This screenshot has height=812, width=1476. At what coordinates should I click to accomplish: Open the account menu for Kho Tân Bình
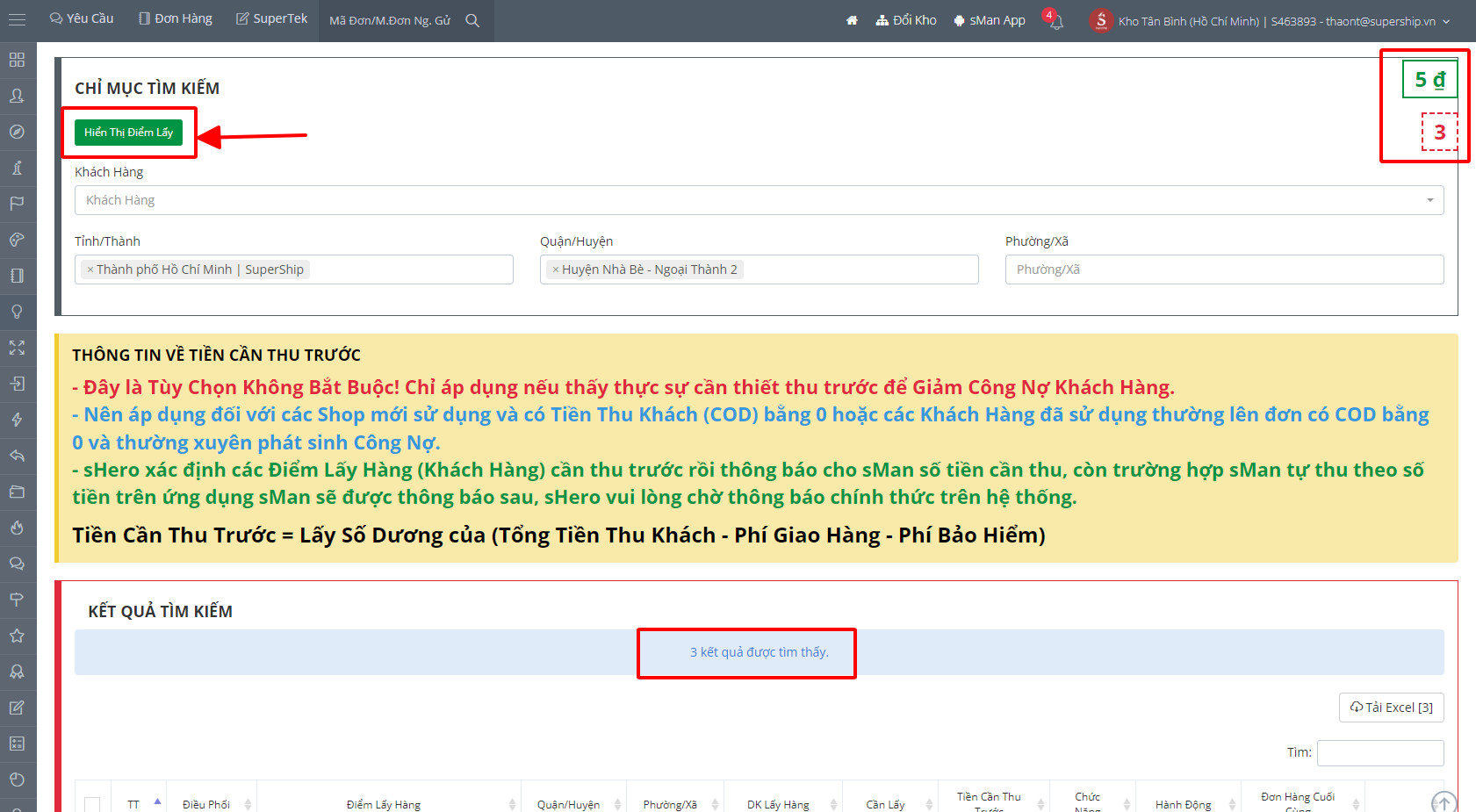point(1270,20)
